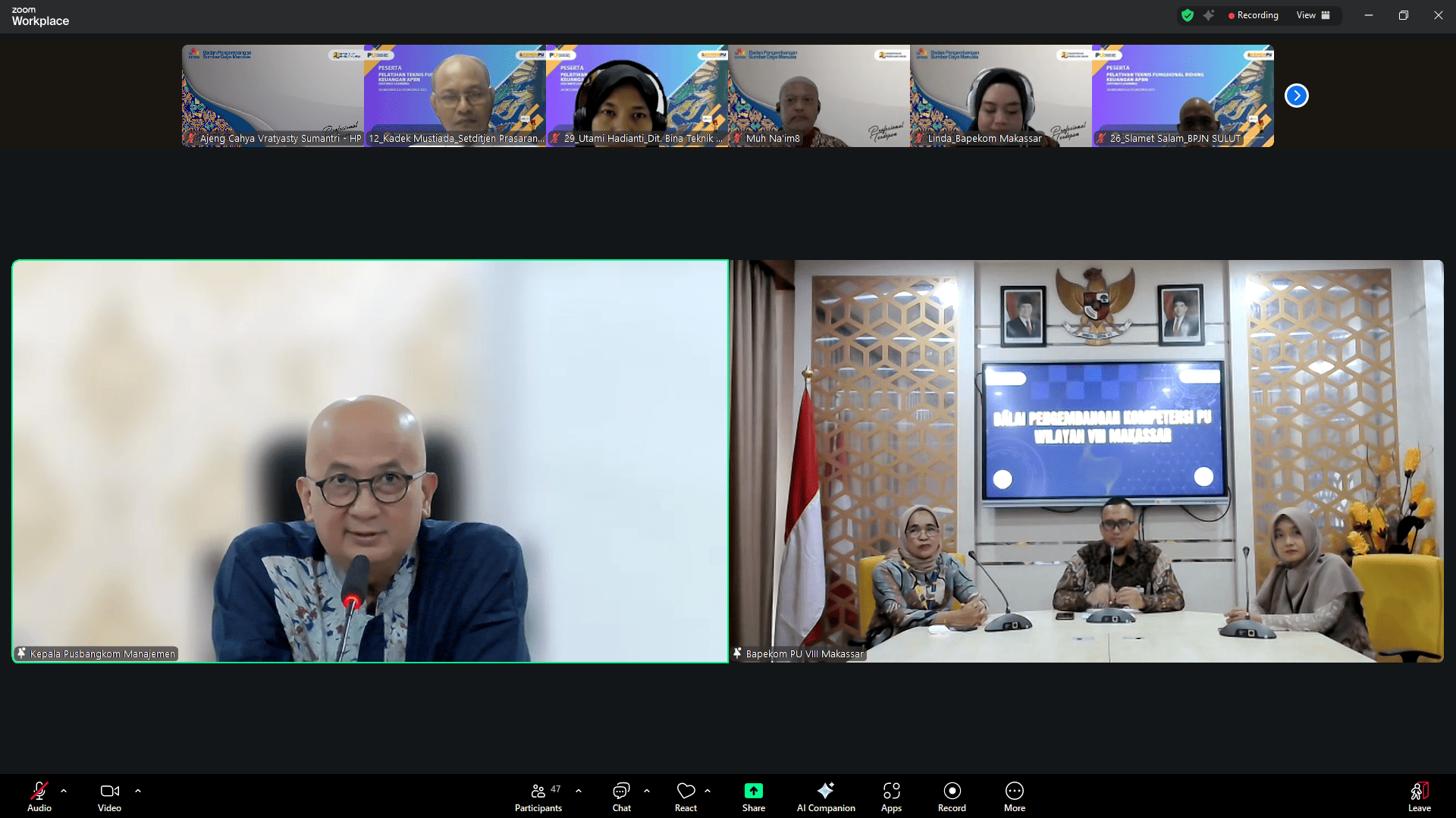Click the Recording status indicator
The width and height of the screenshot is (1456, 818).
1253,15
